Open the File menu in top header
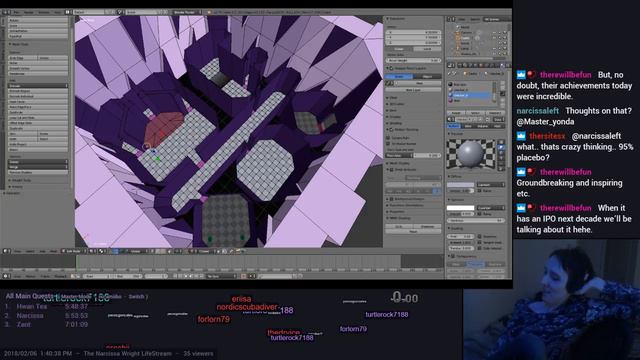Screen dimensions: 640x360 pyautogui.click(x=16, y=12)
